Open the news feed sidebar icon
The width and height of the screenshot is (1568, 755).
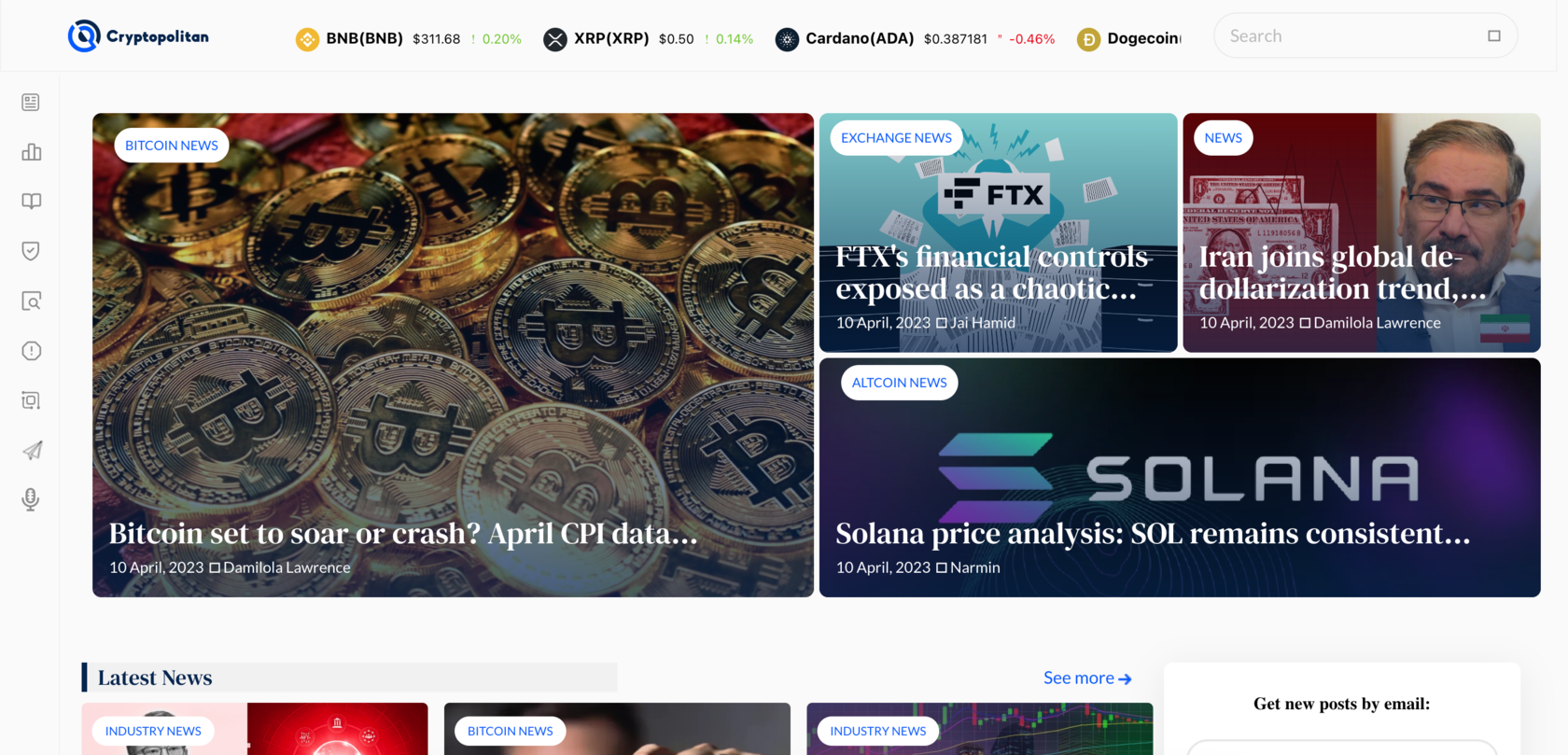31,102
